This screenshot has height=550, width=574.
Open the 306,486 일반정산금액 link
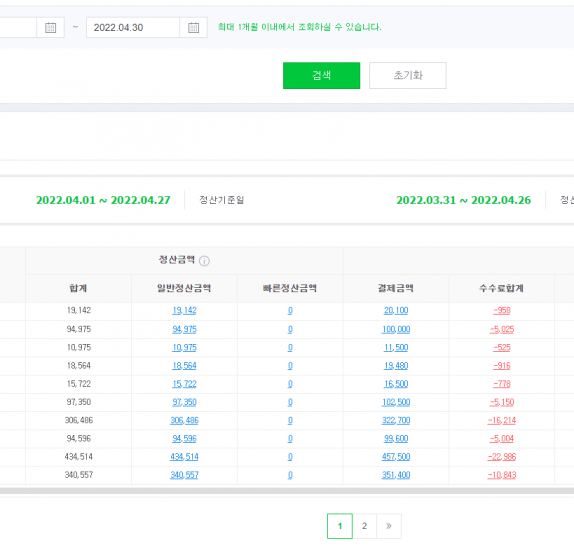pyautogui.click(x=184, y=420)
